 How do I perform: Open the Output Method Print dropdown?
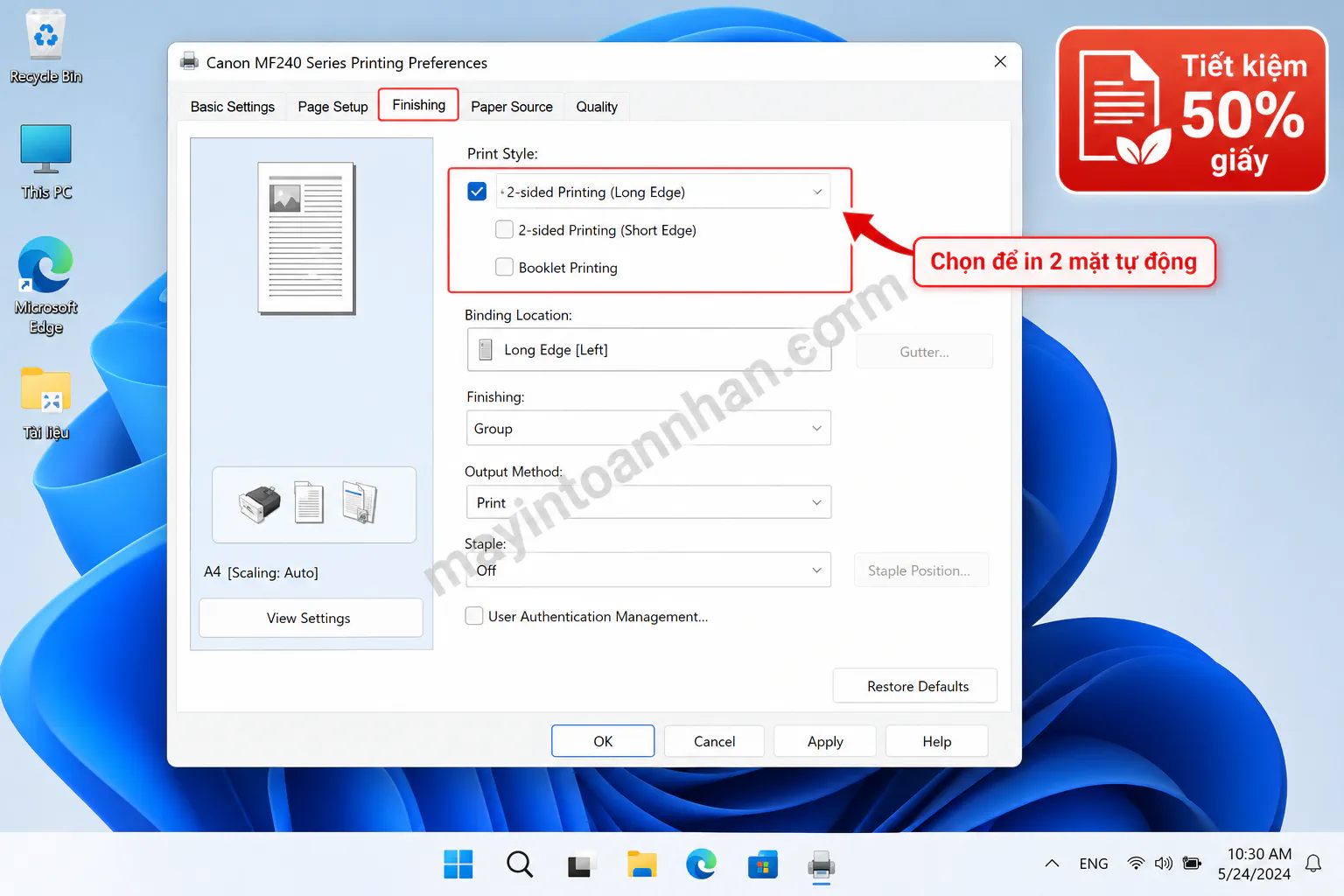coord(648,502)
